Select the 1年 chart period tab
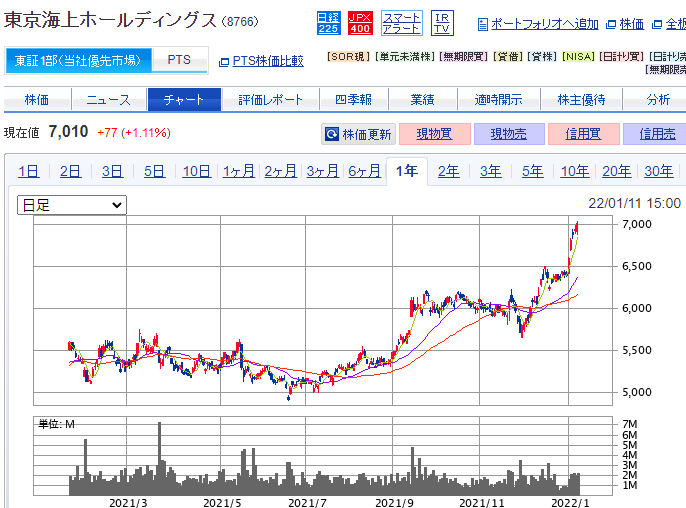686x508 pixels. [407, 171]
